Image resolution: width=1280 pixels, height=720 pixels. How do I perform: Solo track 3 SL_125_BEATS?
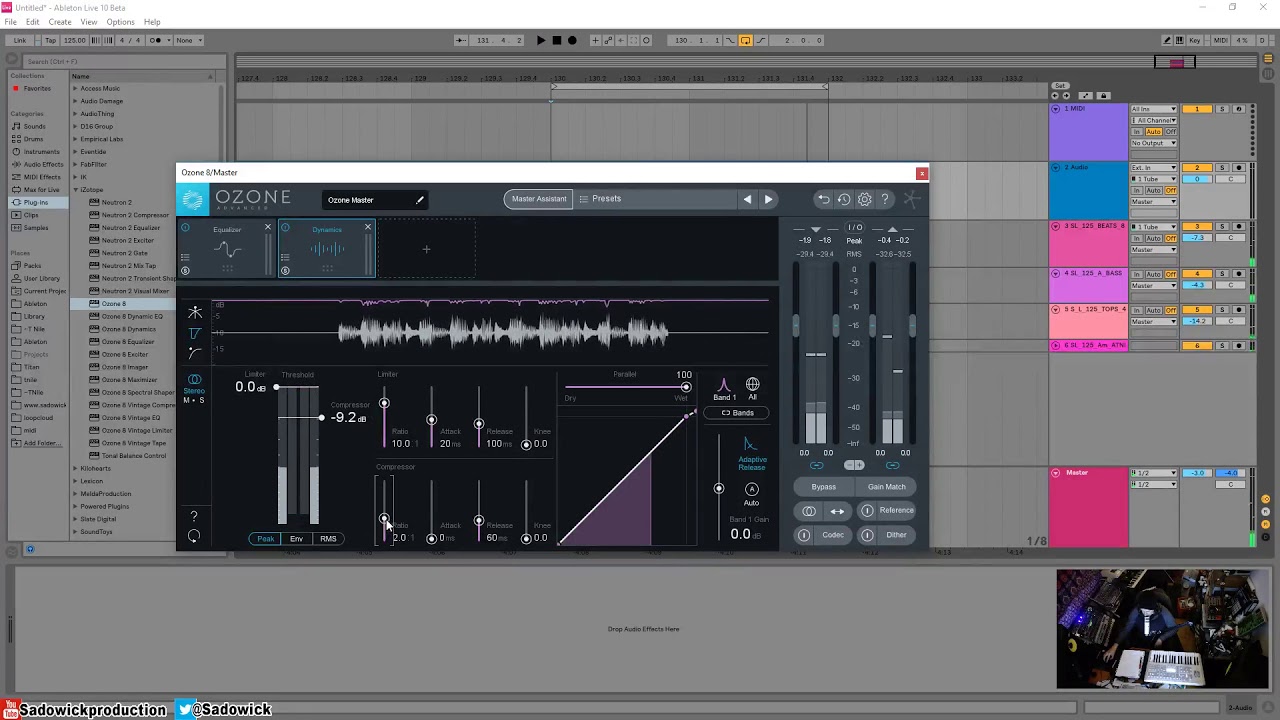pos(1222,226)
